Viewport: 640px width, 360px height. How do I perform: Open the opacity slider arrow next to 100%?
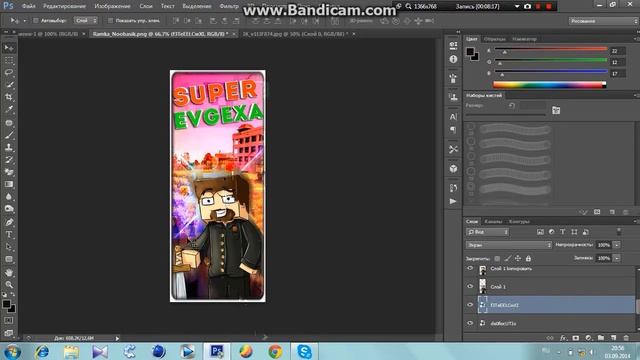point(617,245)
